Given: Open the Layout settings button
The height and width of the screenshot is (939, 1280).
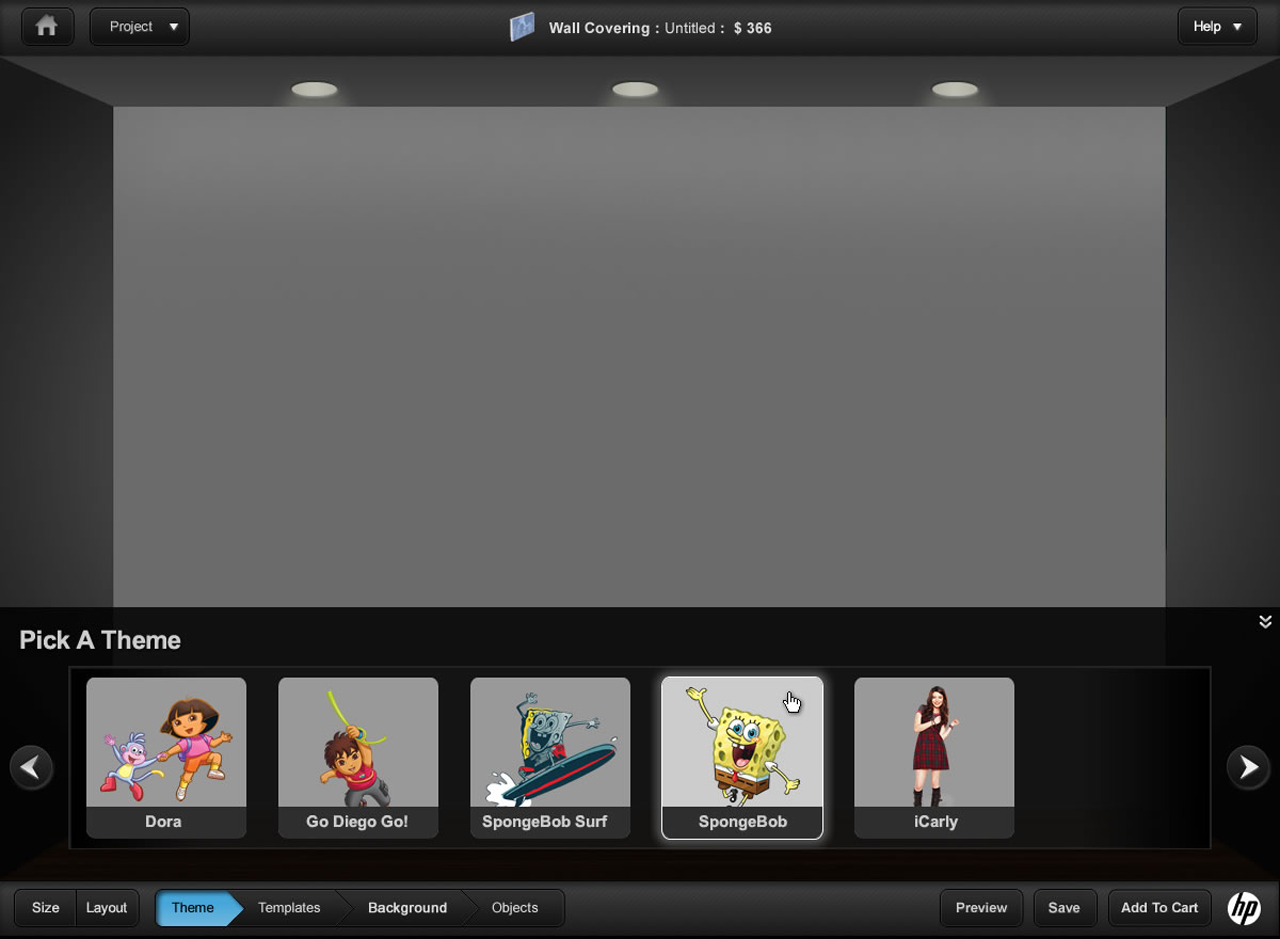Looking at the screenshot, I should pyautogui.click(x=107, y=908).
